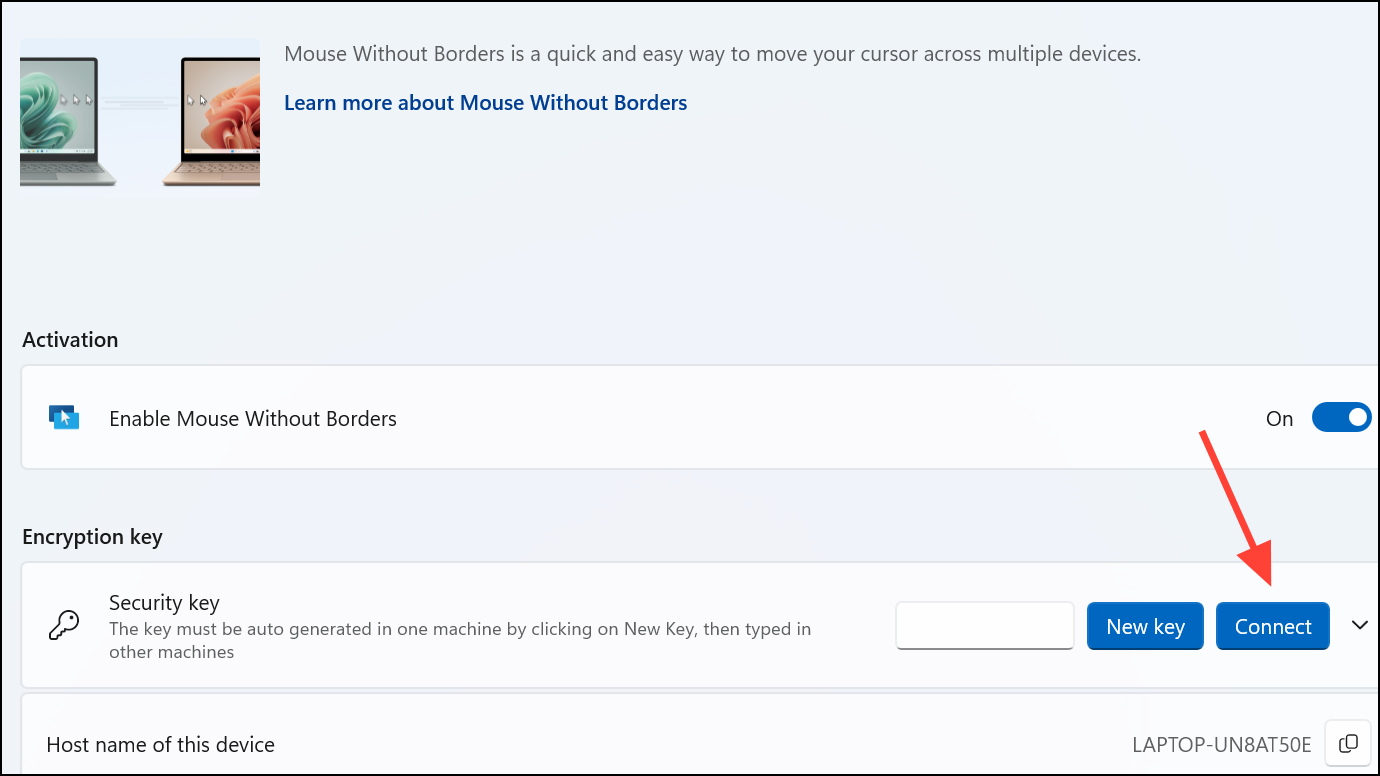Click the Security key description text
This screenshot has width=1380, height=776.
click(460, 640)
